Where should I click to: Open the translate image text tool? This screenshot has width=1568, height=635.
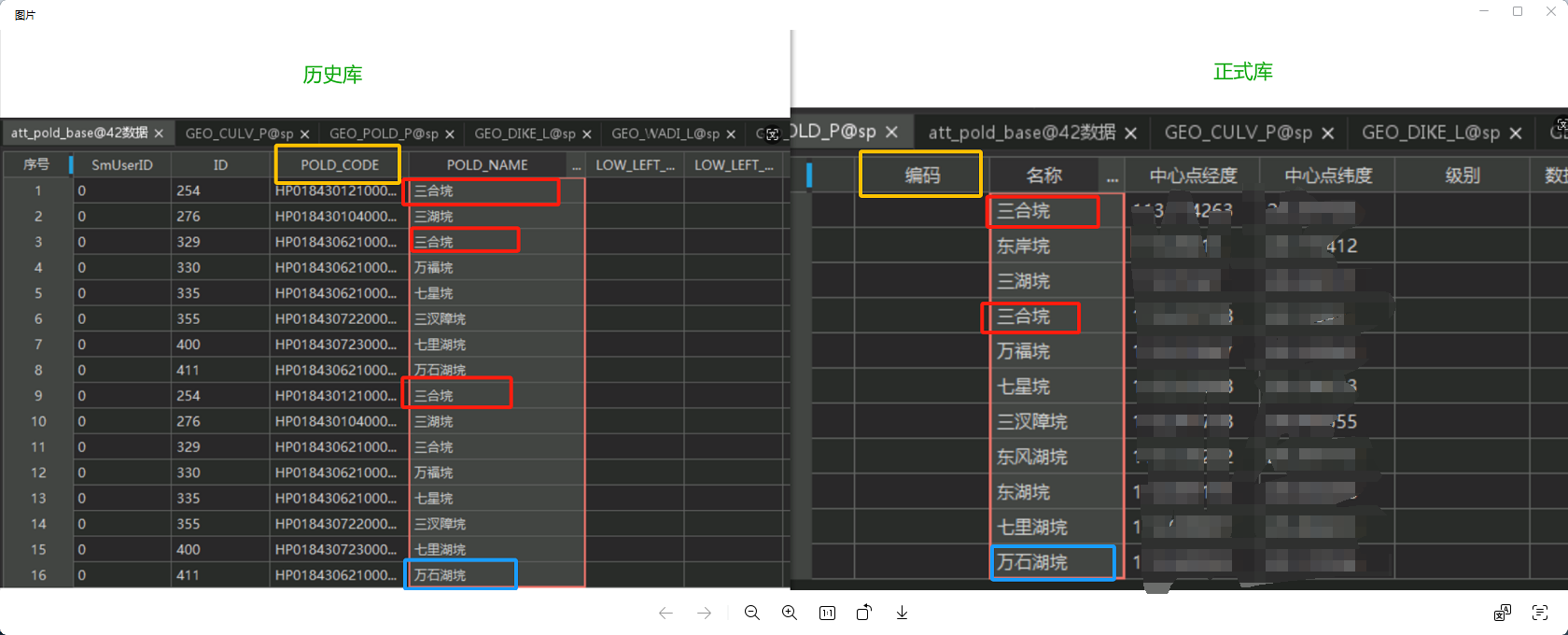point(1502,613)
